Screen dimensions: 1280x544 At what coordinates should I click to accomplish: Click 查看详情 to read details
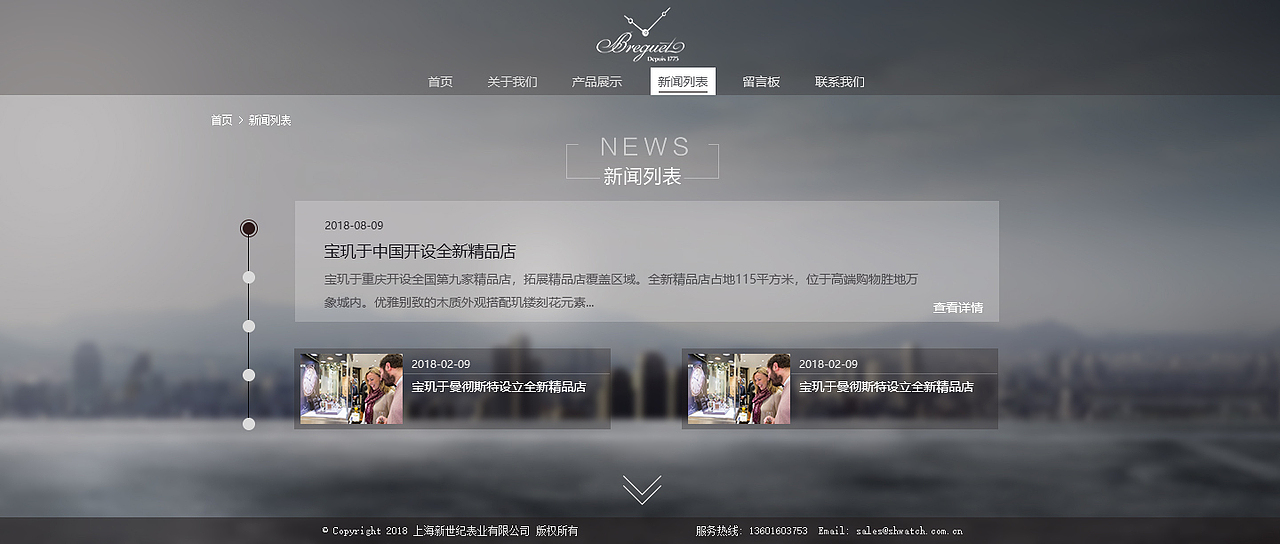coord(958,308)
